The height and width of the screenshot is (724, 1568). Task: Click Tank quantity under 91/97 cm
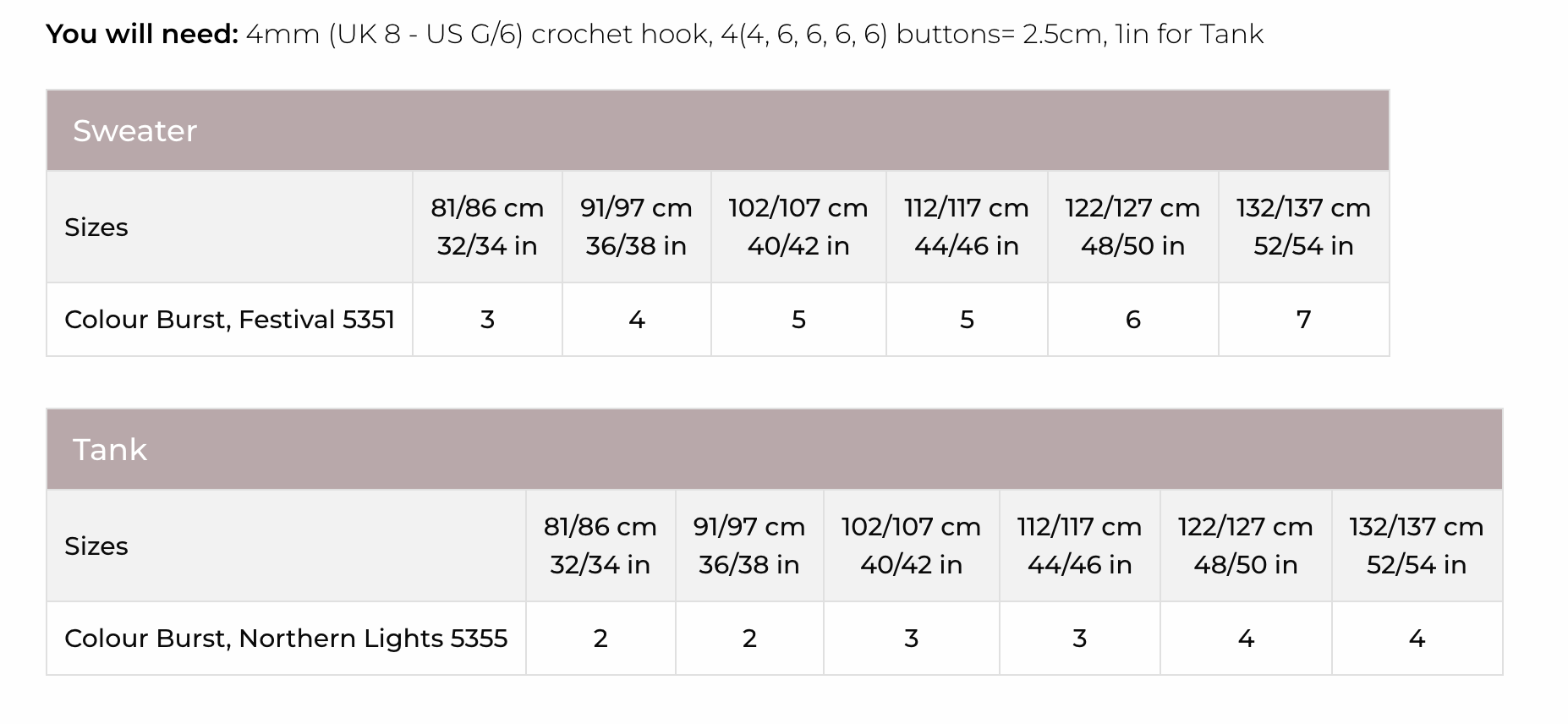pos(749,639)
